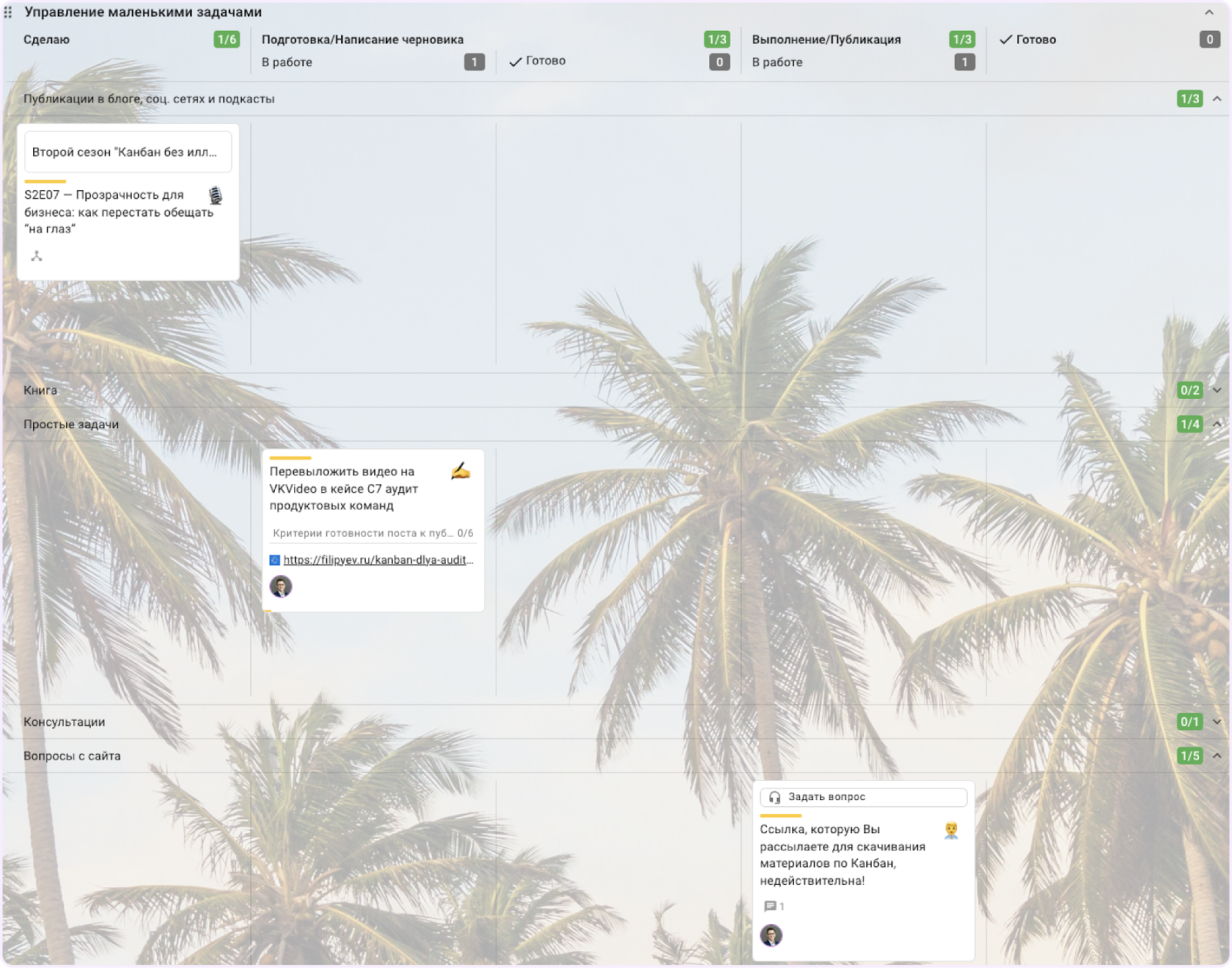Click the writing hand icon on the VKVideo card
The height and width of the screenshot is (968, 1232).
coord(460,471)
